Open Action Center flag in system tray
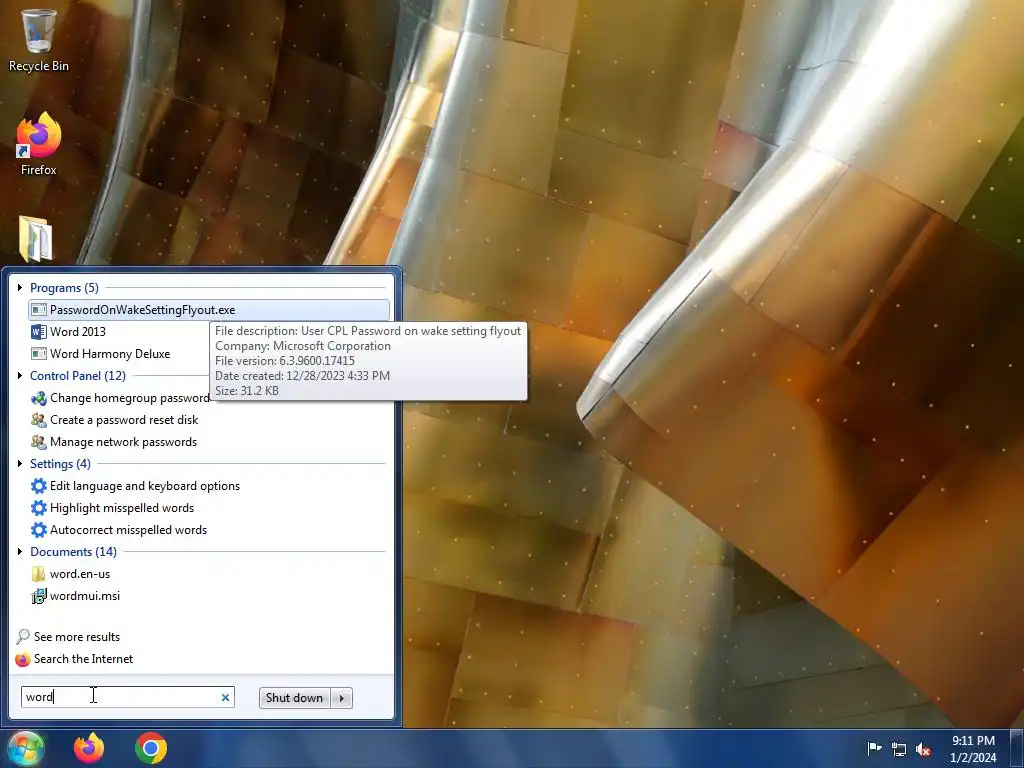This screenshot has height=768, width=1024. [874, 748]
